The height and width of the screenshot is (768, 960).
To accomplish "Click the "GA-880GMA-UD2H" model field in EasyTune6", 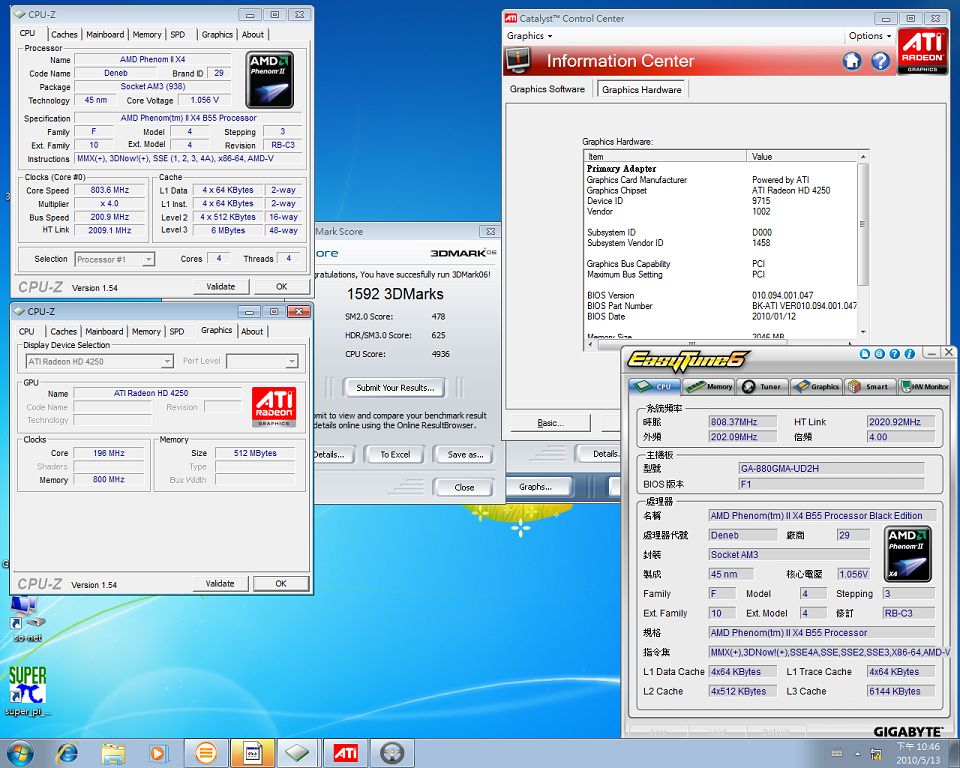I will click(x=831, y=469).
